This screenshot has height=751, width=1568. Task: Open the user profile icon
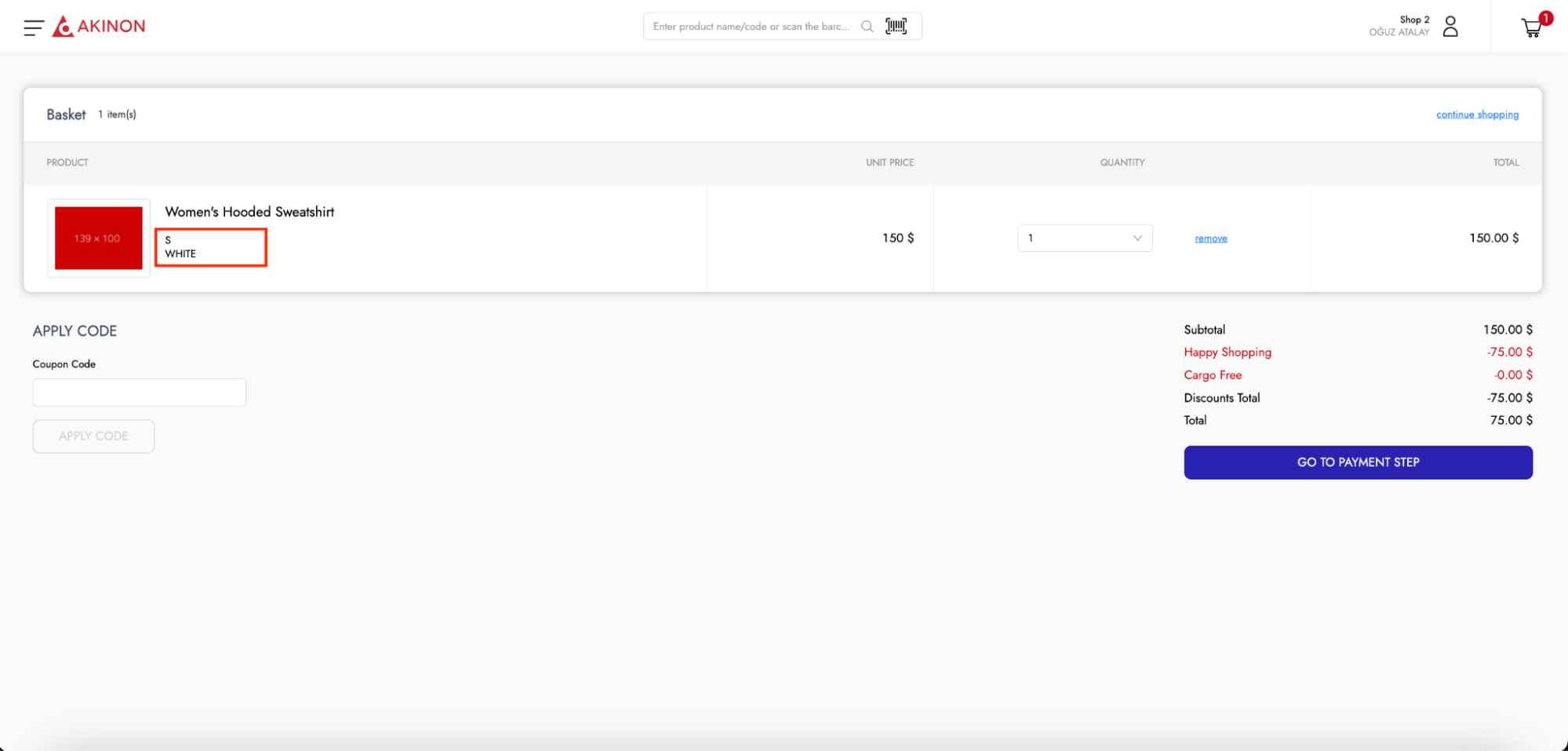tap(1450, 27)
